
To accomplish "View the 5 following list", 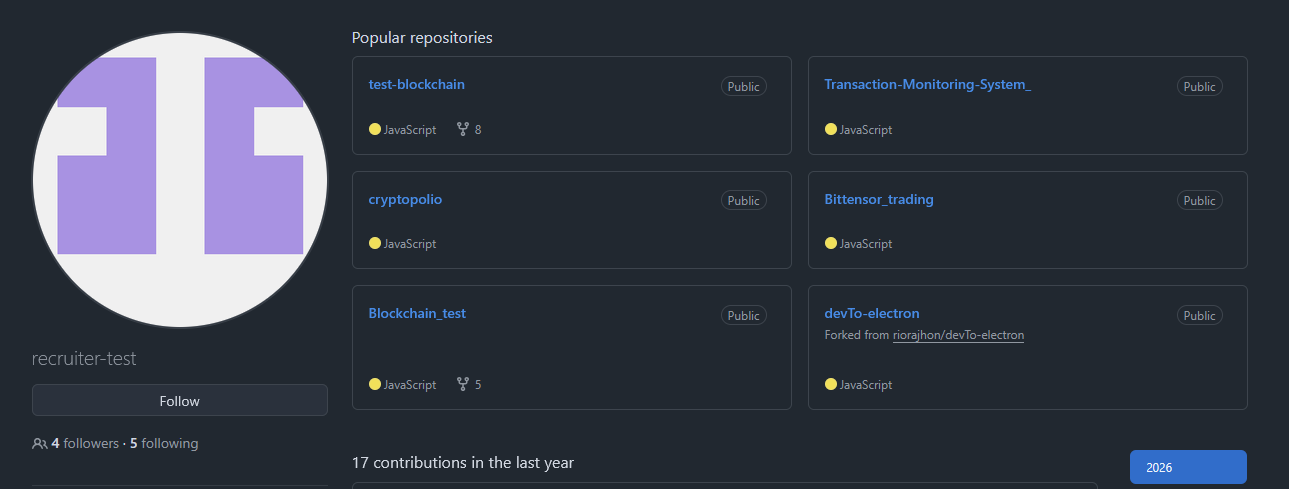I will 164,443.
